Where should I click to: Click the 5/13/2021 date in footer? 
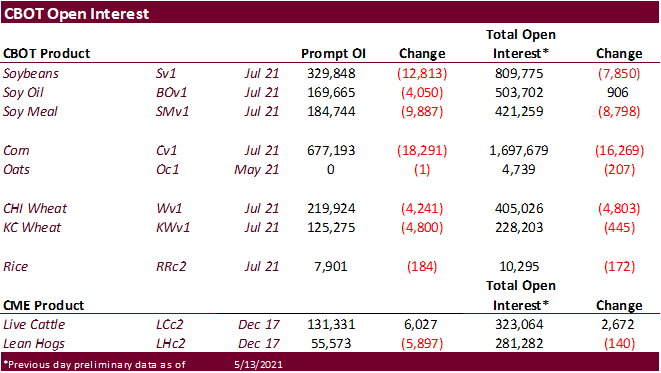258,365
